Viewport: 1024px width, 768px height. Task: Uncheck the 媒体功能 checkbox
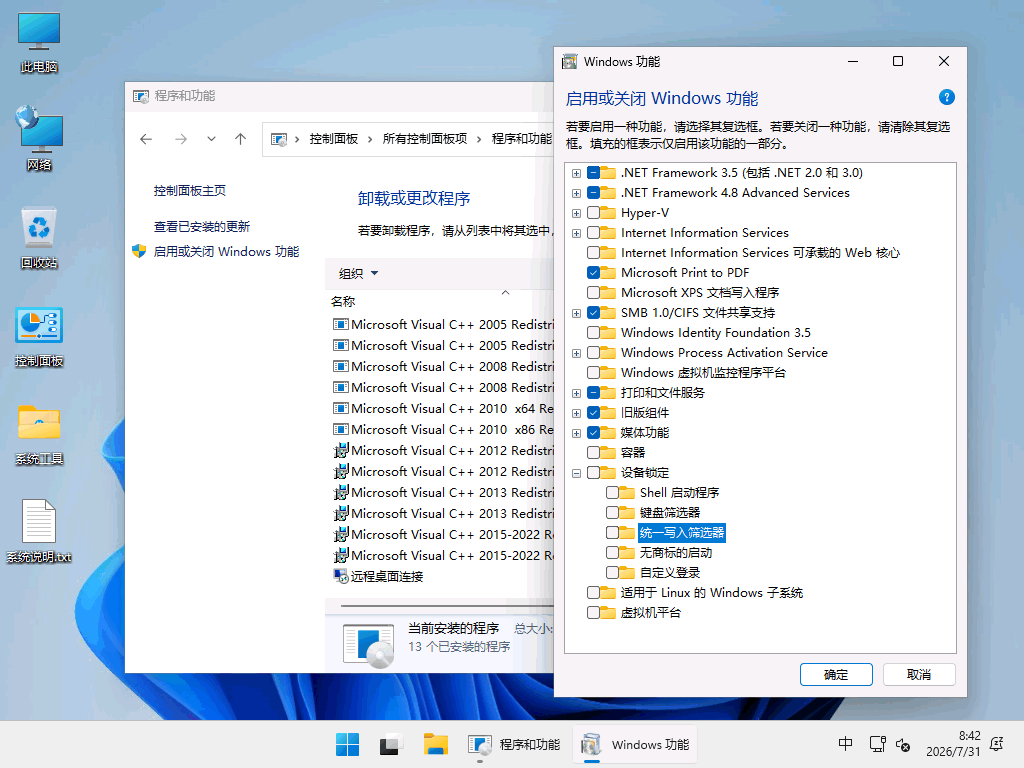(593, 433)
